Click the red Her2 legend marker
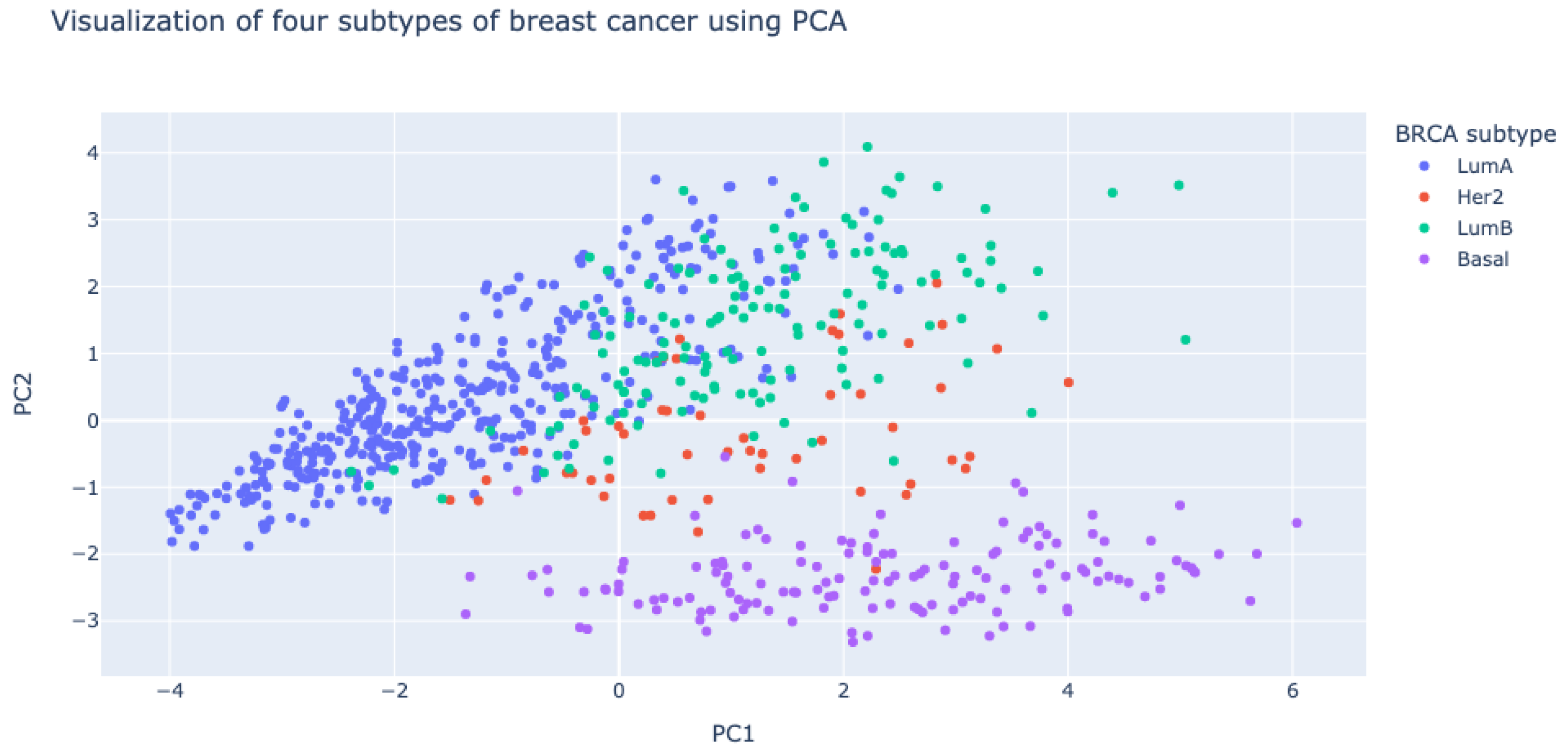Image resolution: width=1568 pixels, height=756 pixels. click(1424, 197)
